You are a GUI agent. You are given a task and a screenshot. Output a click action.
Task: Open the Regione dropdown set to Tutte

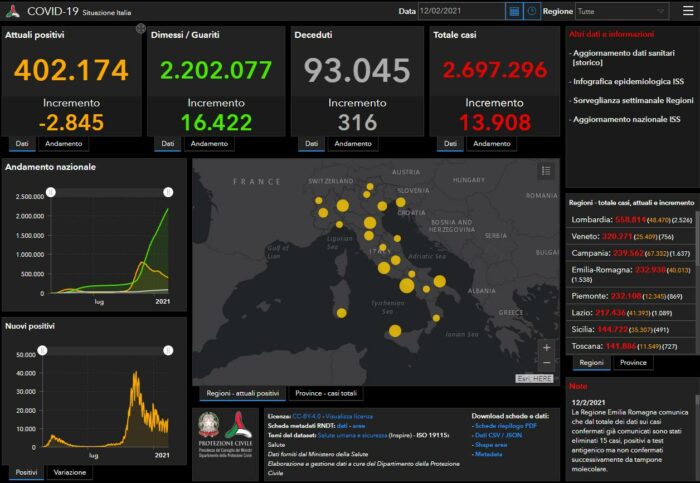coord(623,11)
